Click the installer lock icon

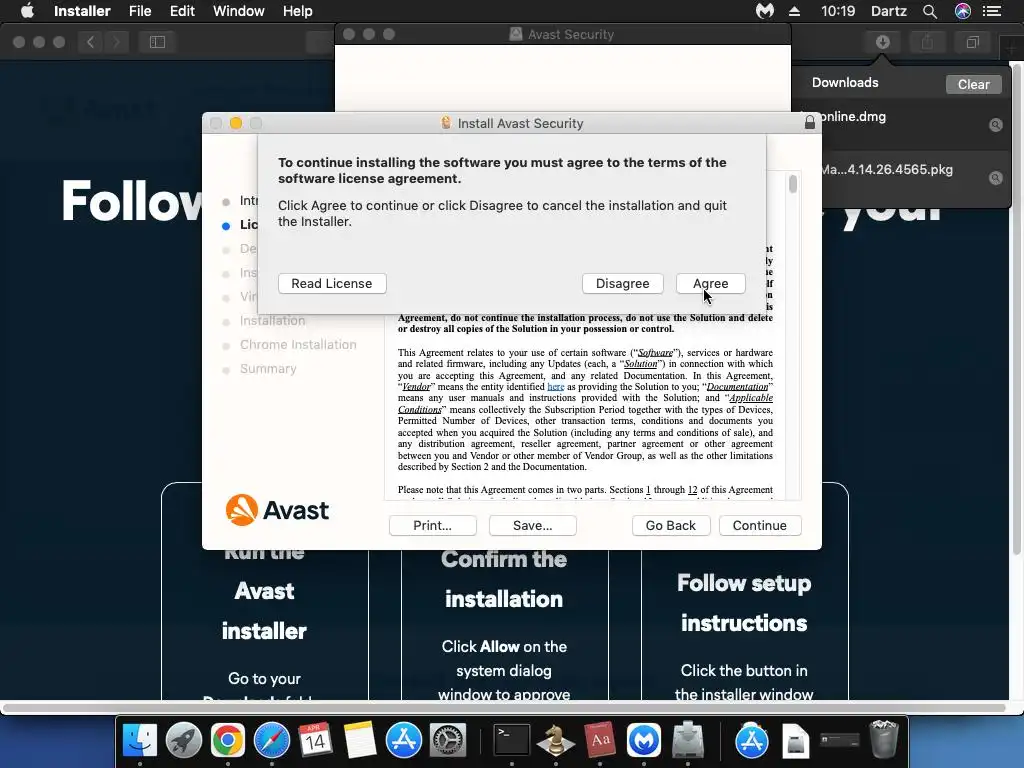[x=810, y=122]
